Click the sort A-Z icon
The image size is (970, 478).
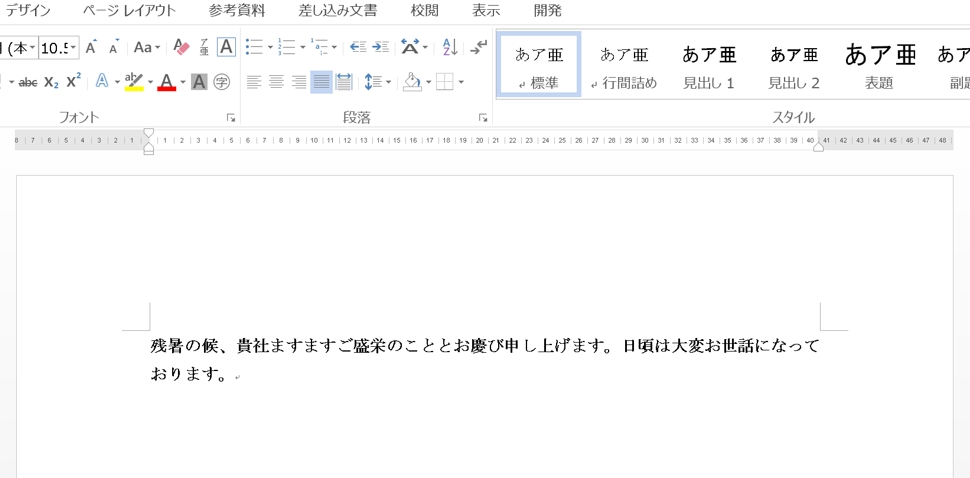coord(450,47)
